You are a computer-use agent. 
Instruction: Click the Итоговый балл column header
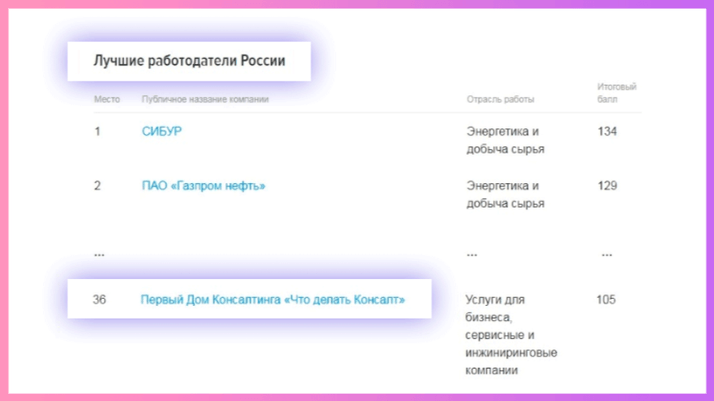(x=617, y=93)
